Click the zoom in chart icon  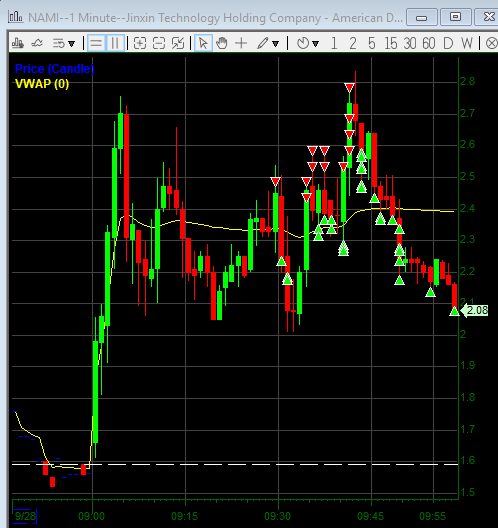pyautogui.click(x=140, y=43)
